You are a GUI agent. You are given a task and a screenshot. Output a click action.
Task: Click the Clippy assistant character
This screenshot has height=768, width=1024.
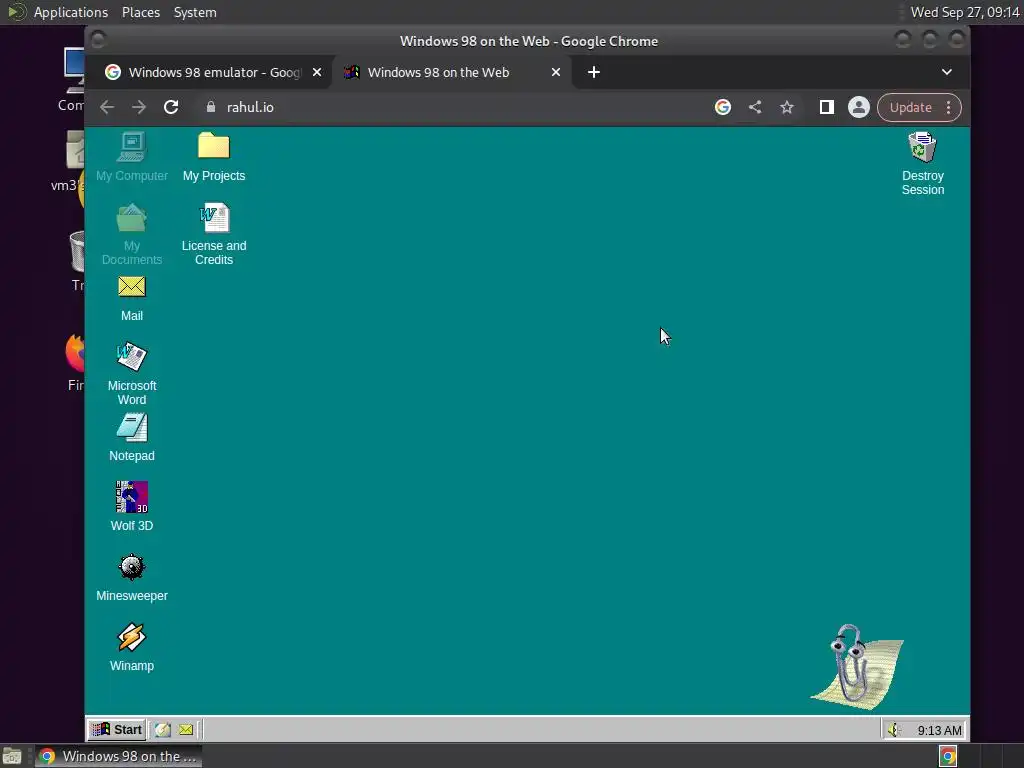coord(857,666)
